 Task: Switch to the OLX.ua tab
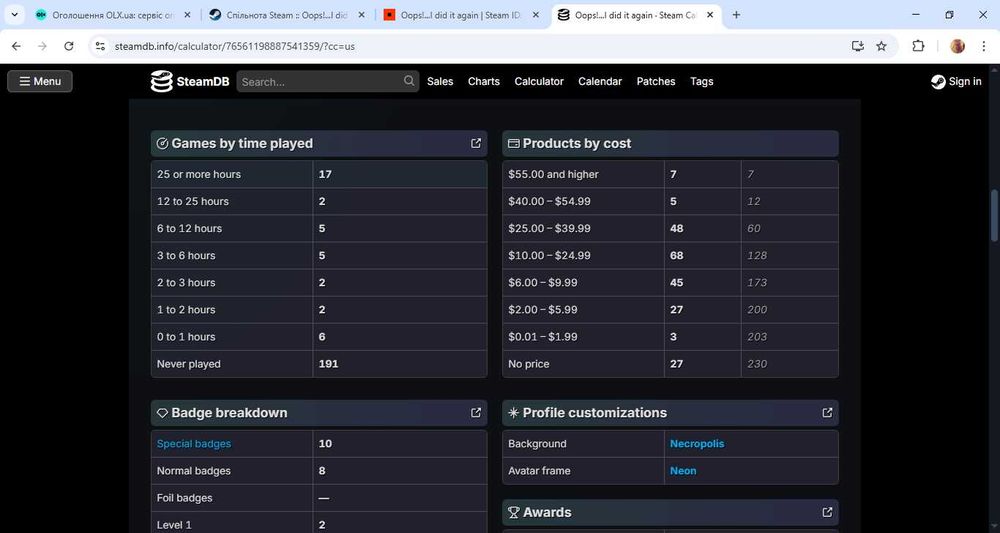click(114, 15)
